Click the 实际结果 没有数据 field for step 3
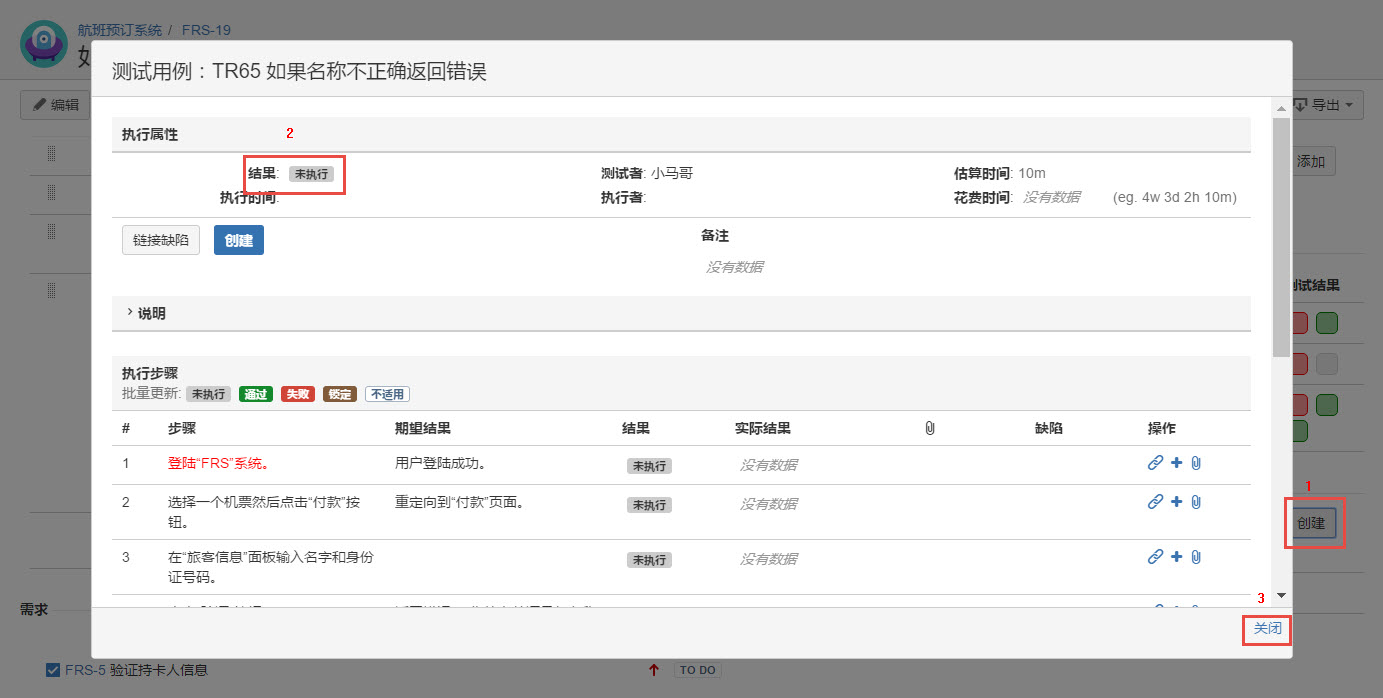Viewport: 1383px width, 698px height. point(768,559)
